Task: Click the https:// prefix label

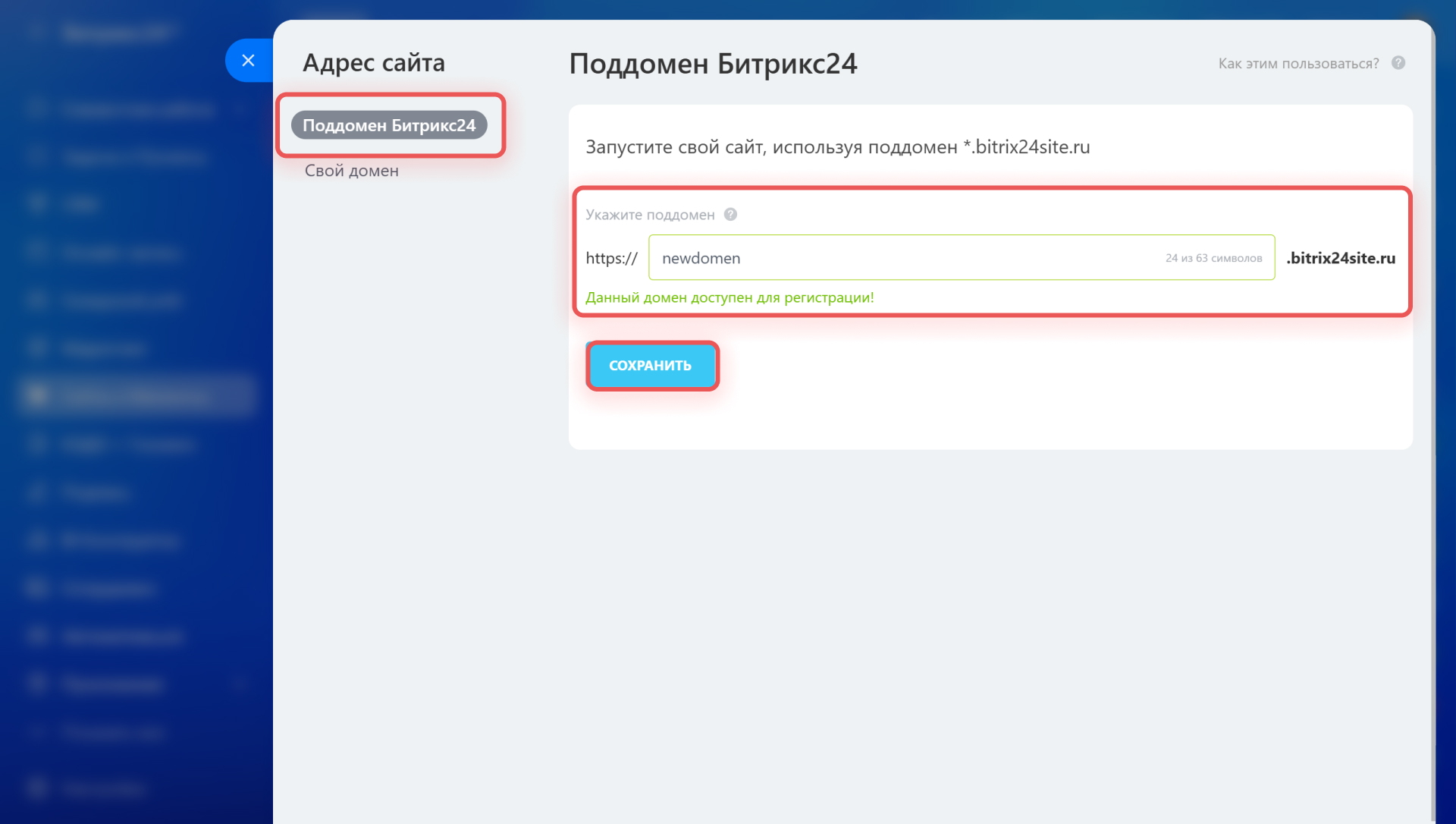Action: pos(611,258)
